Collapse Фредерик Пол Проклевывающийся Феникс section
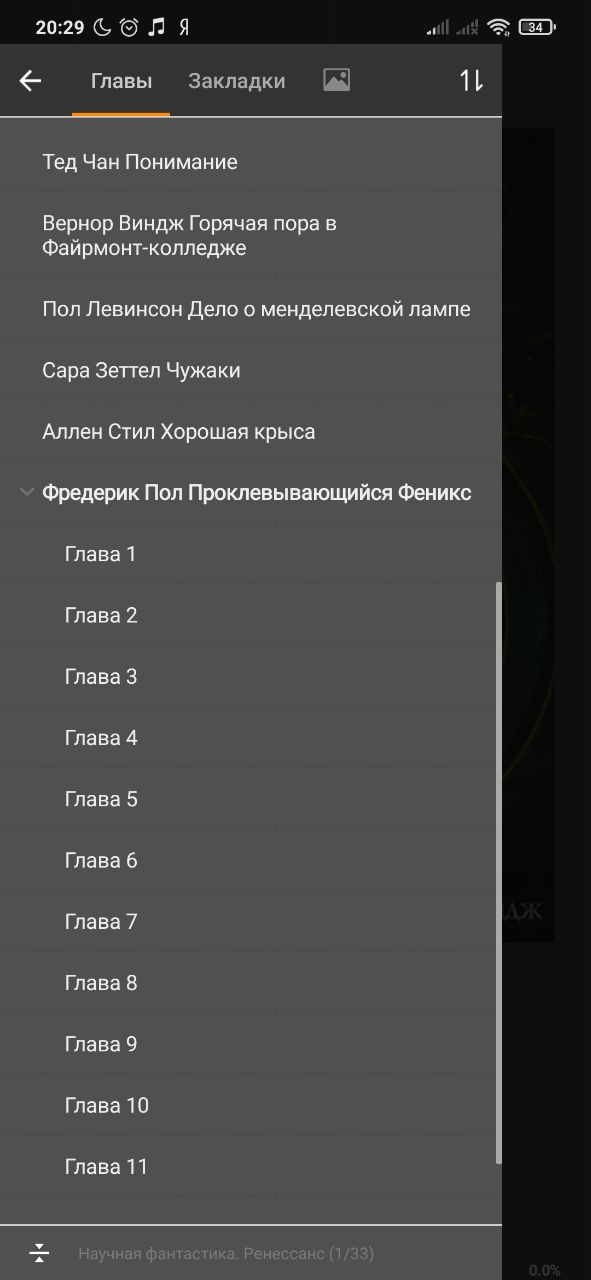The image size is (591, 1280). click(25, 492)
